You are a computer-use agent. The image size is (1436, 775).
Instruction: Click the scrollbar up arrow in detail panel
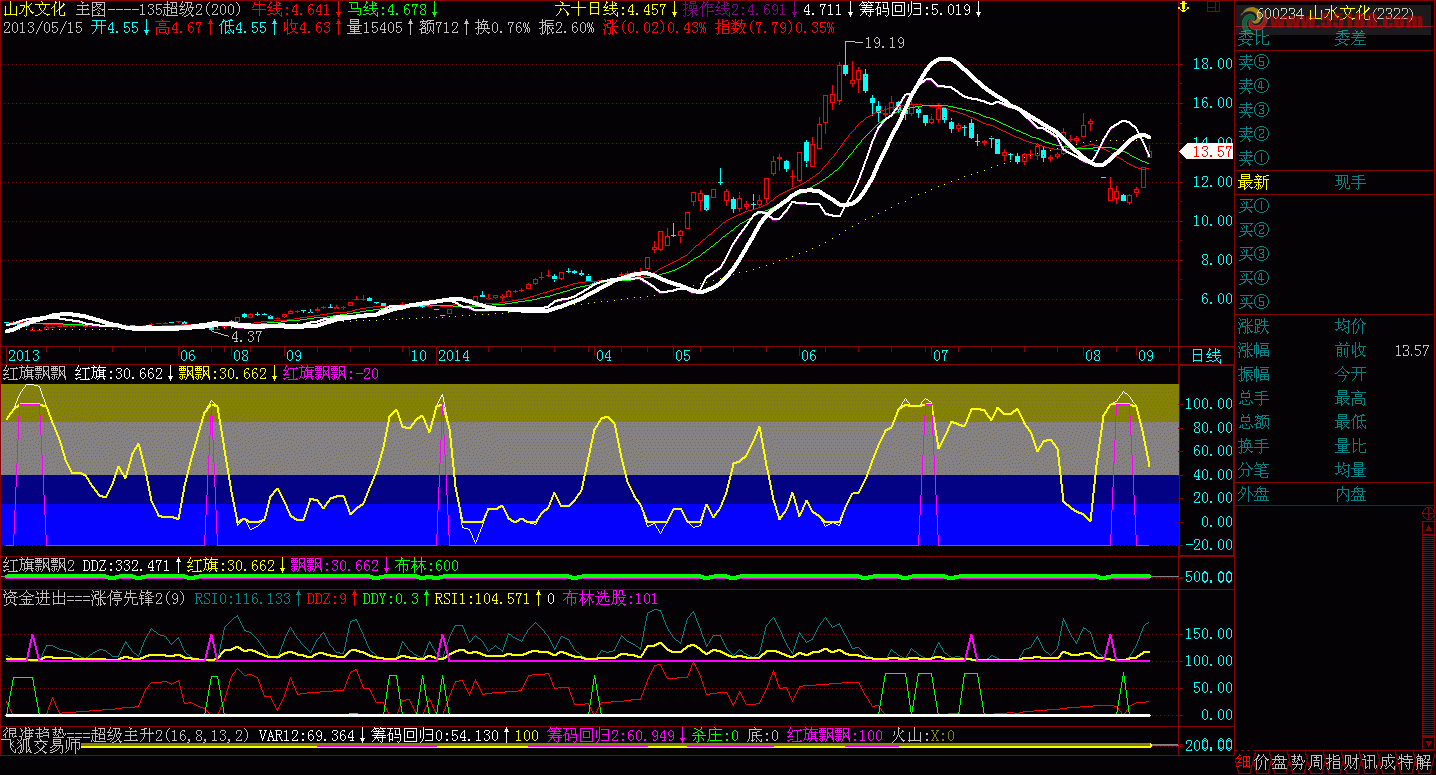pyautogui.click(x=1428, y=526)
